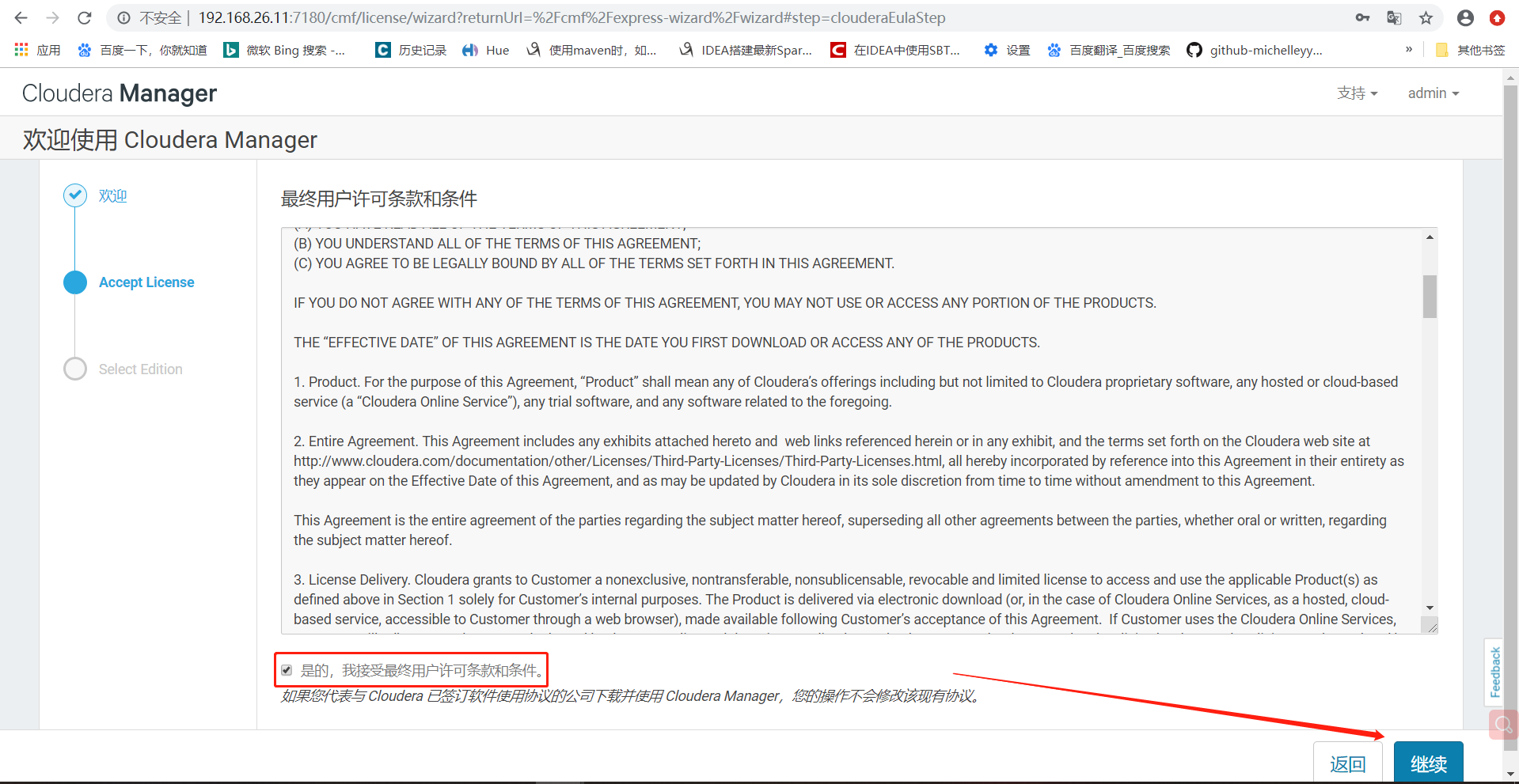Screen dimensions: 1519x784
Task: Bookmark this page with star icon
Action: [1426, 17]
